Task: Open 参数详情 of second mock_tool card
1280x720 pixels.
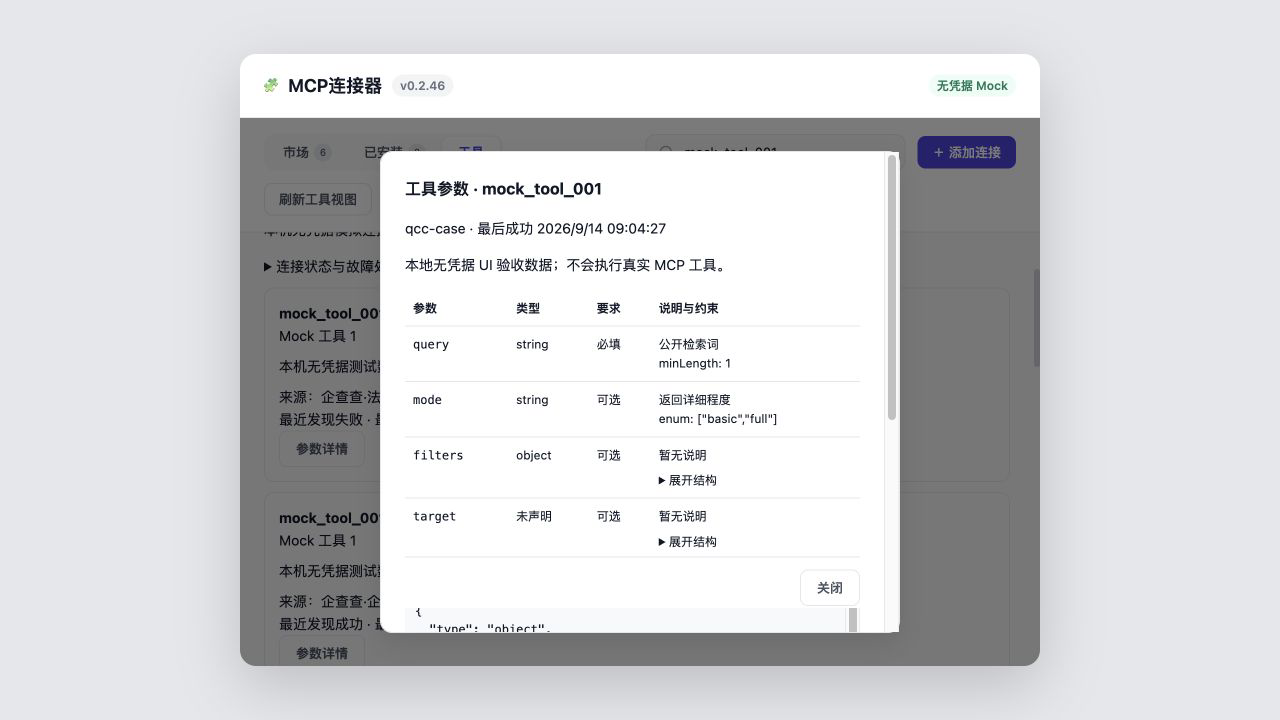Action: (x=322, y=652)
